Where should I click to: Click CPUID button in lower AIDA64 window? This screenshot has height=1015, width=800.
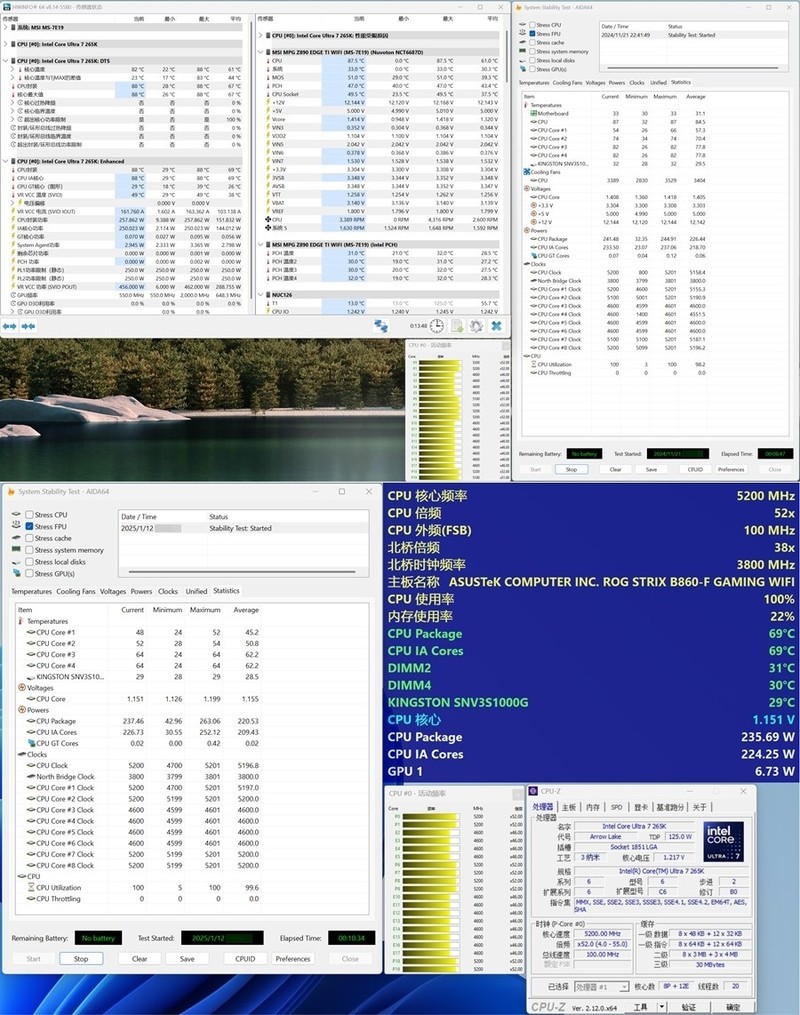point(244,958)
